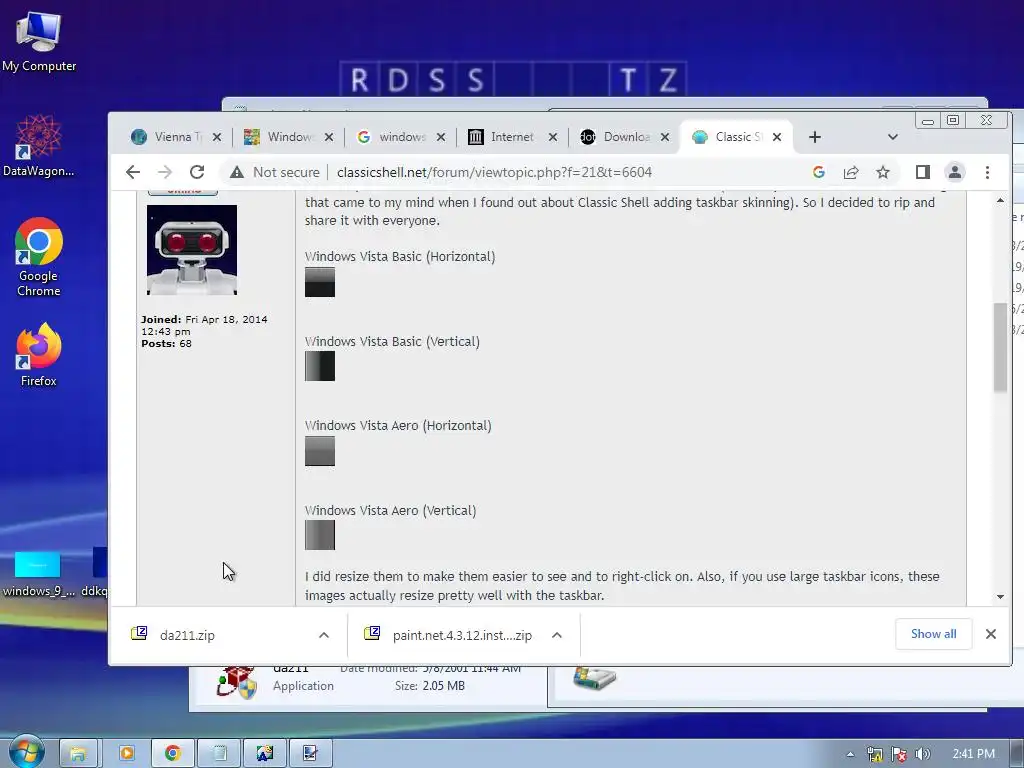Screen dimensions: 1024x768
Task: Focus the address bar with classicshell.net URL
Action: [x=494, y=172]
